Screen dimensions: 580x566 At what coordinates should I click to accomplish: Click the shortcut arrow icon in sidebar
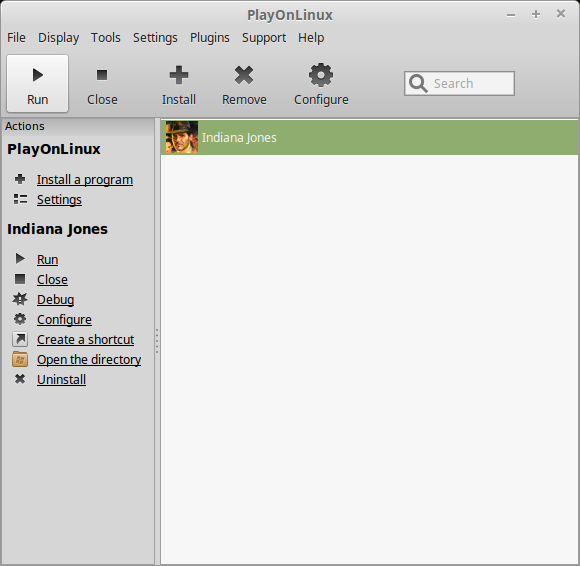pyautogui.click(x=20, y=339)
